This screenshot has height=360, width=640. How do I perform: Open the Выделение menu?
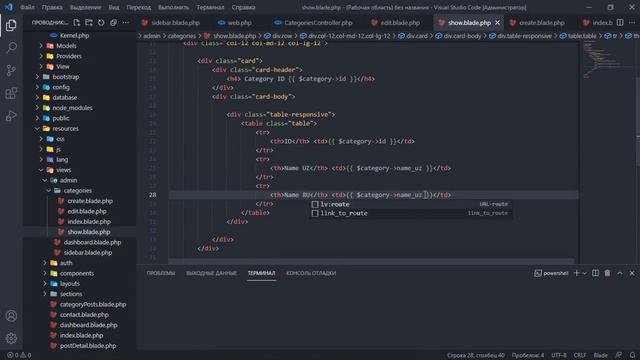[85, 7]
